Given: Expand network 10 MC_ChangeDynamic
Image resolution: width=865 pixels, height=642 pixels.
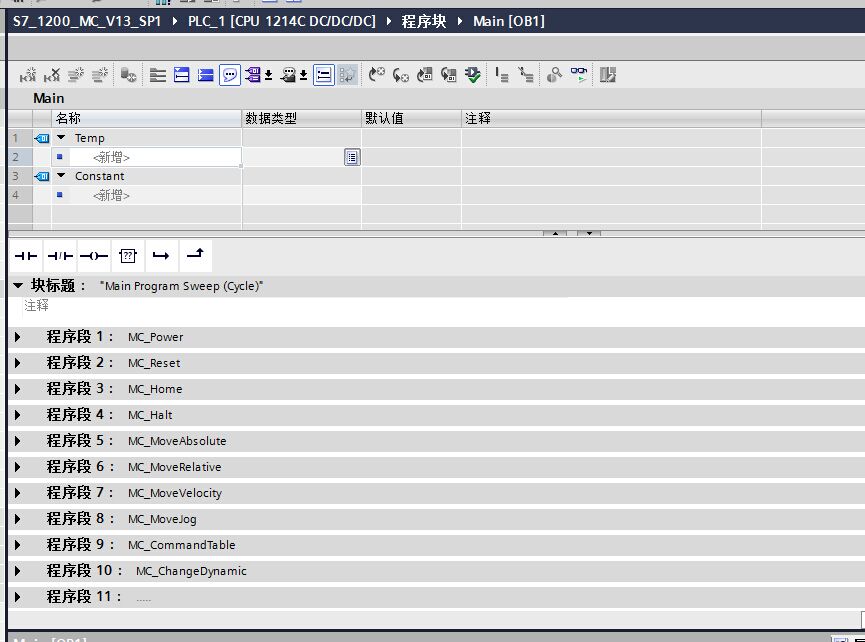Looking at the screenshot, I should tap(18, 570).
